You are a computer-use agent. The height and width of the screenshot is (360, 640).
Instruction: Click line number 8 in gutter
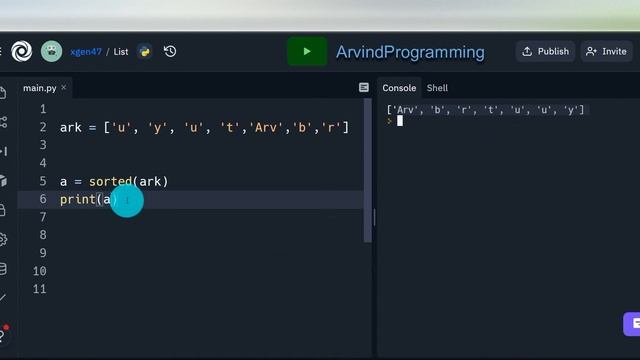43,235
